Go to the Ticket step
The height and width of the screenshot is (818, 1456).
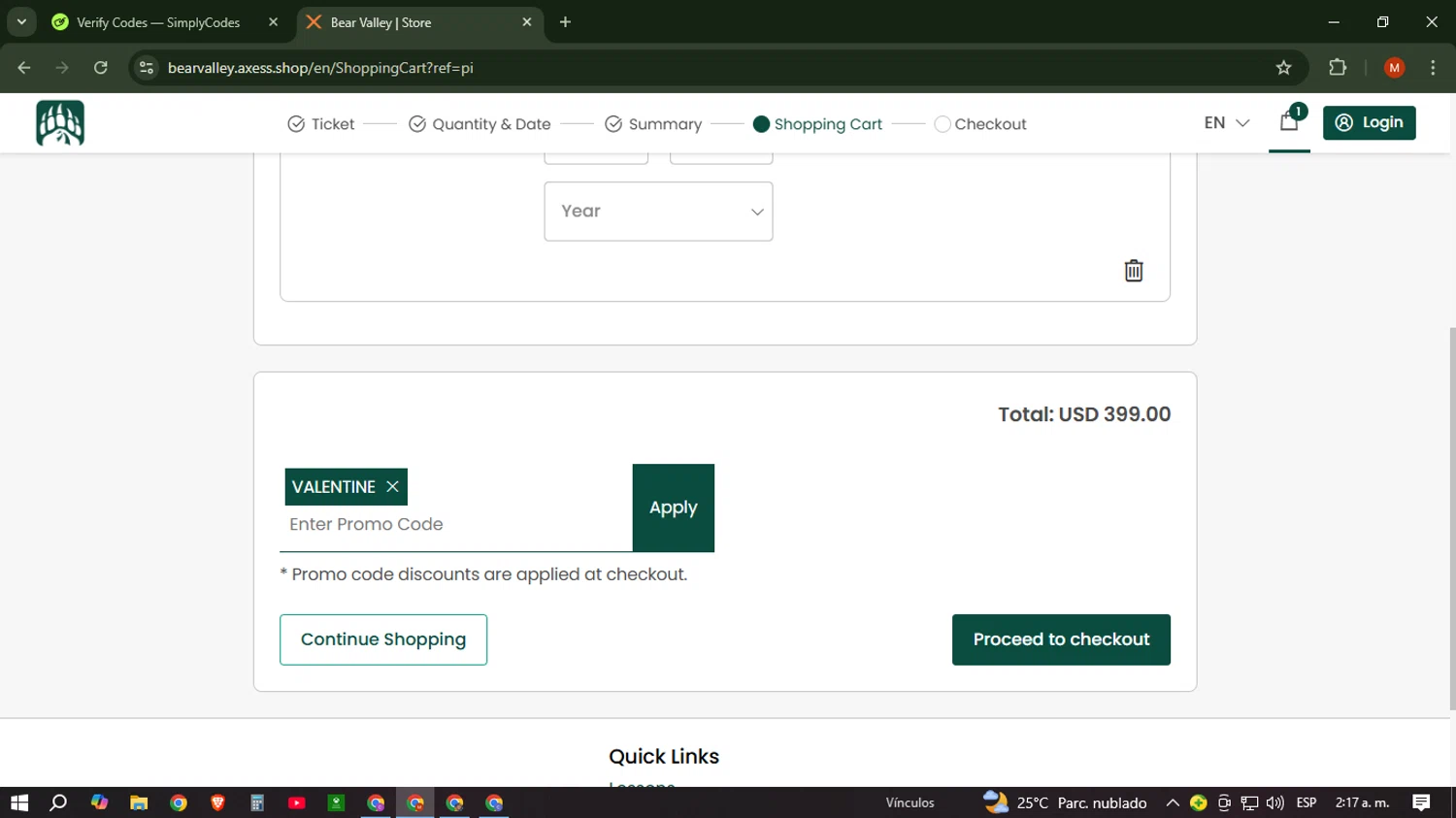pyautogui.click(x=321, y=124)
